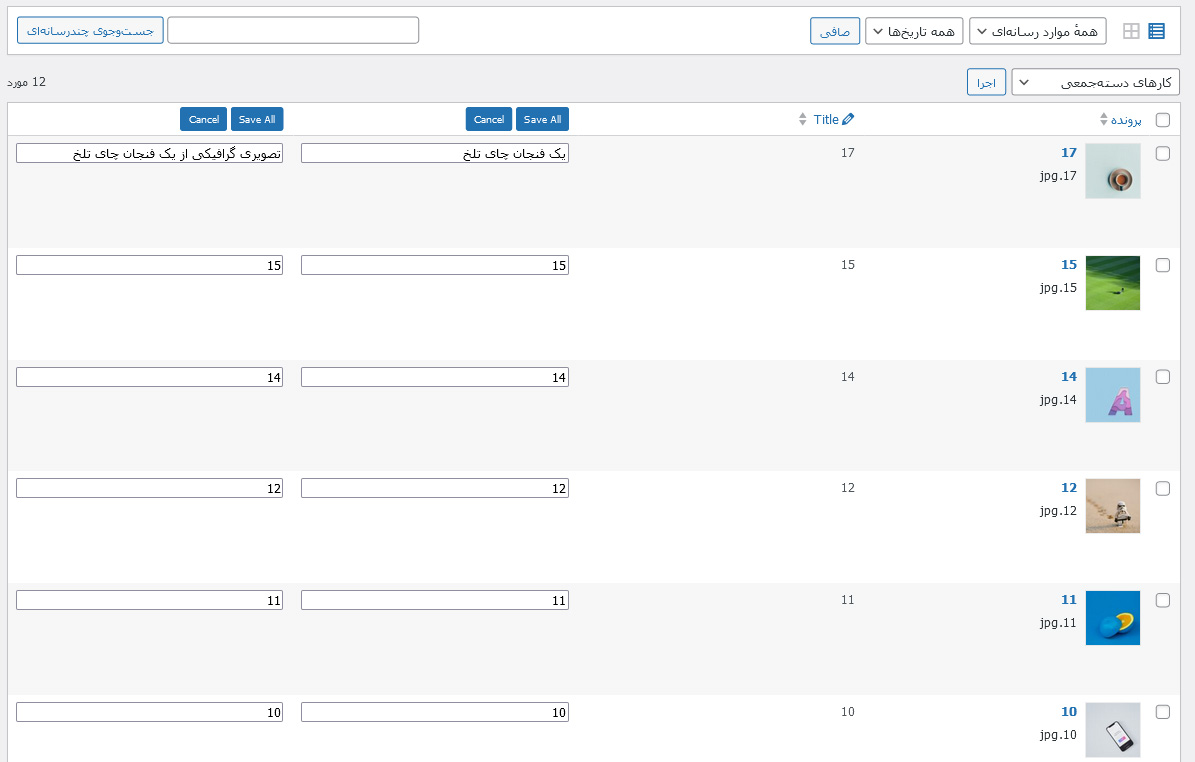This screenshot has height=762, width=1195.
Task: Click the leftmost Save All button
Action: pyautogui.click(x=257, y=119)
